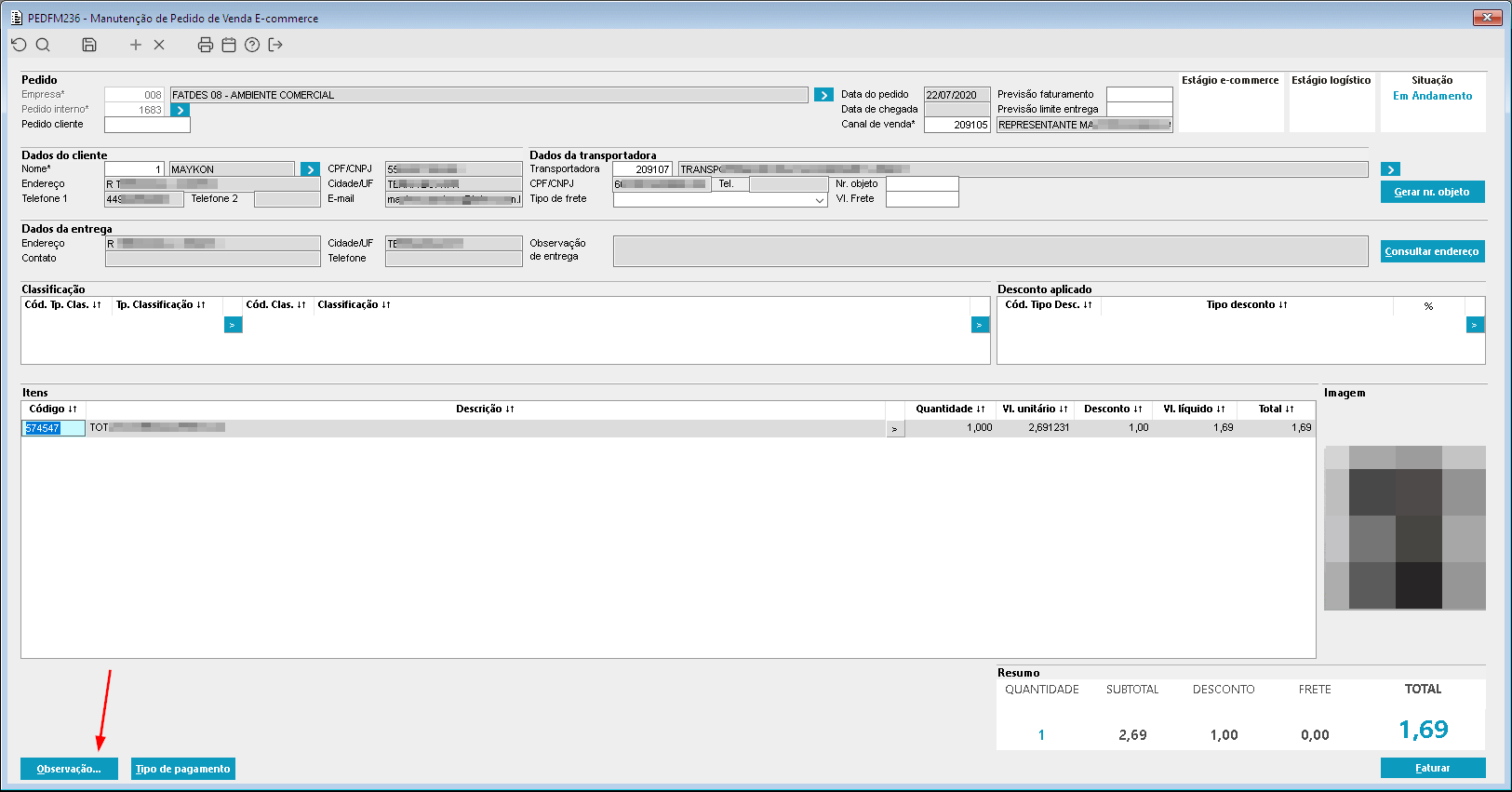Open search with the magnifier icon
Screen dimensions: 1512x792
click(43, 45)
